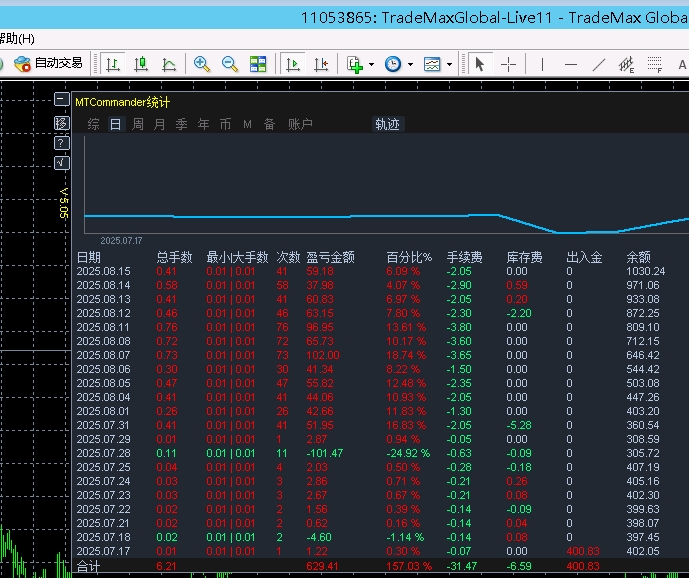This screenshot has width=689, height=578.
Task: Select the crosshair tool
Action: (509, 64)
